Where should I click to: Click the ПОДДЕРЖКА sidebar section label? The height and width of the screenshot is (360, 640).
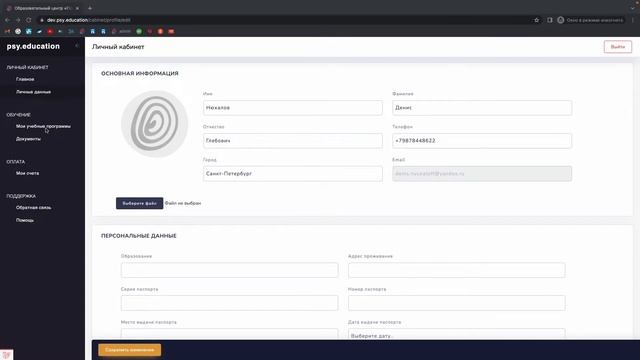[x=21, y=196]
